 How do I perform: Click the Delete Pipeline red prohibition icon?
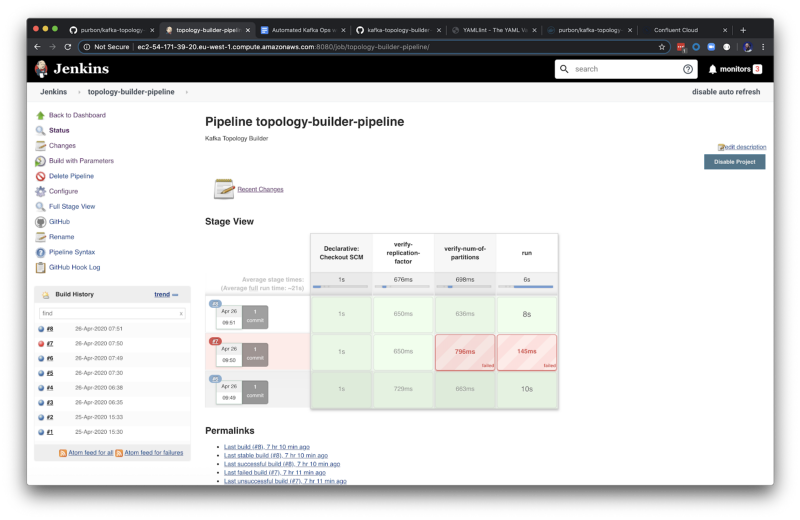click(40, 176)
